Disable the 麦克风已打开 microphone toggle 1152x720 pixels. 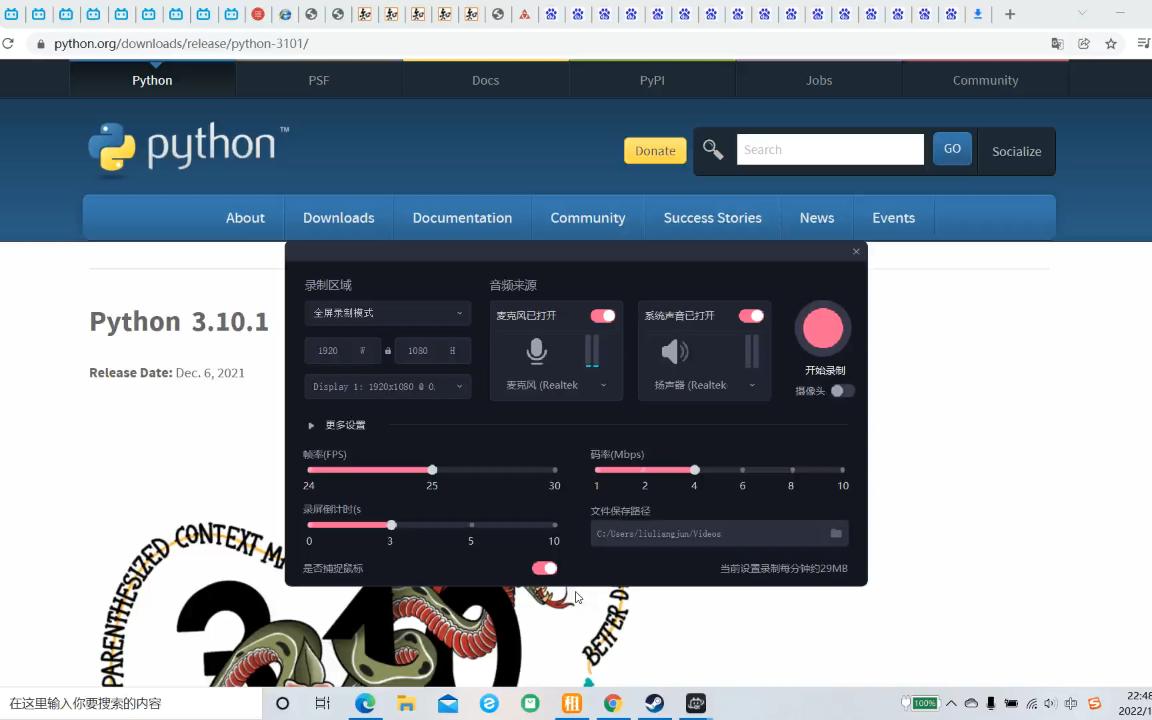602,315
